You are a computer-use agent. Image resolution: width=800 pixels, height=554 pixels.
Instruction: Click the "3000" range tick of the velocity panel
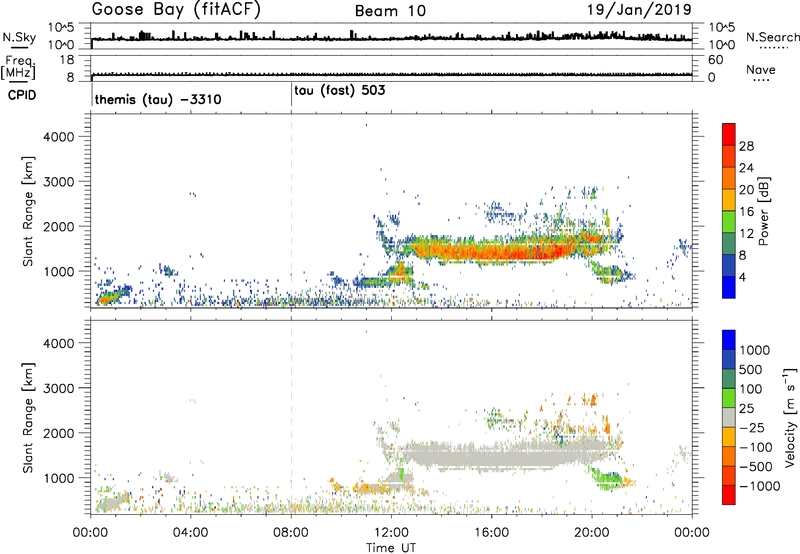(59, 388)
